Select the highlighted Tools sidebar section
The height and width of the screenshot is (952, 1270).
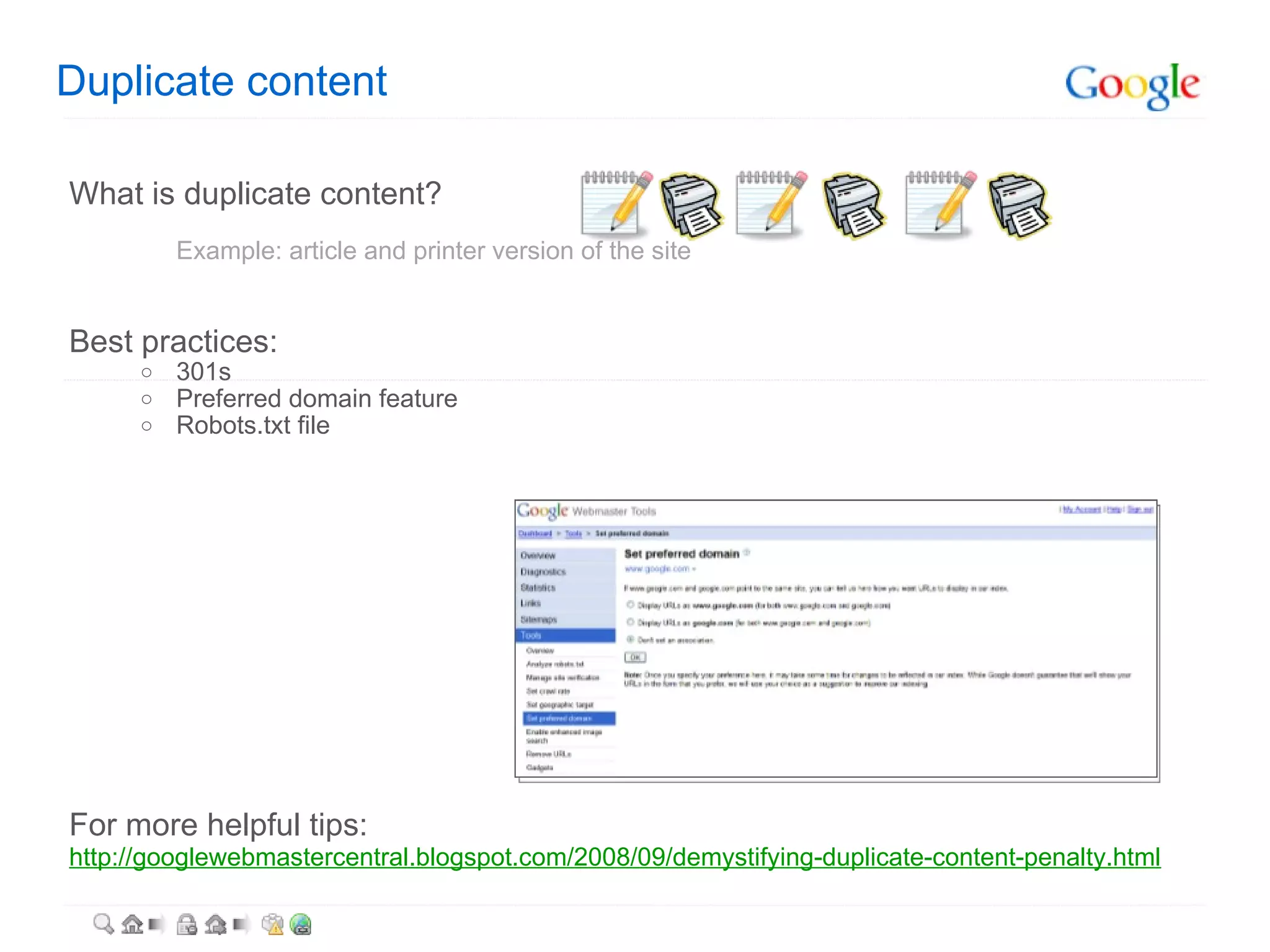coord(566,635)
